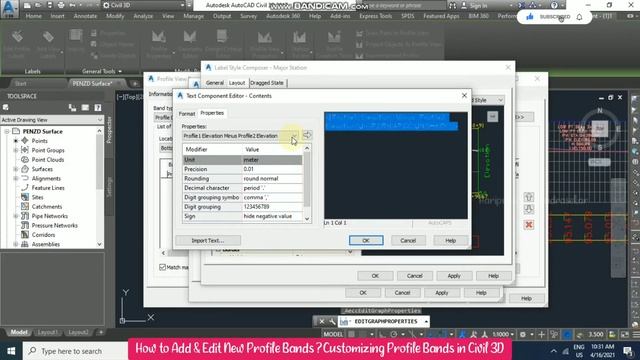Switch to the Model drawing tab
Image resolution: width=640 pixels, height=360 pixels.
19,332
